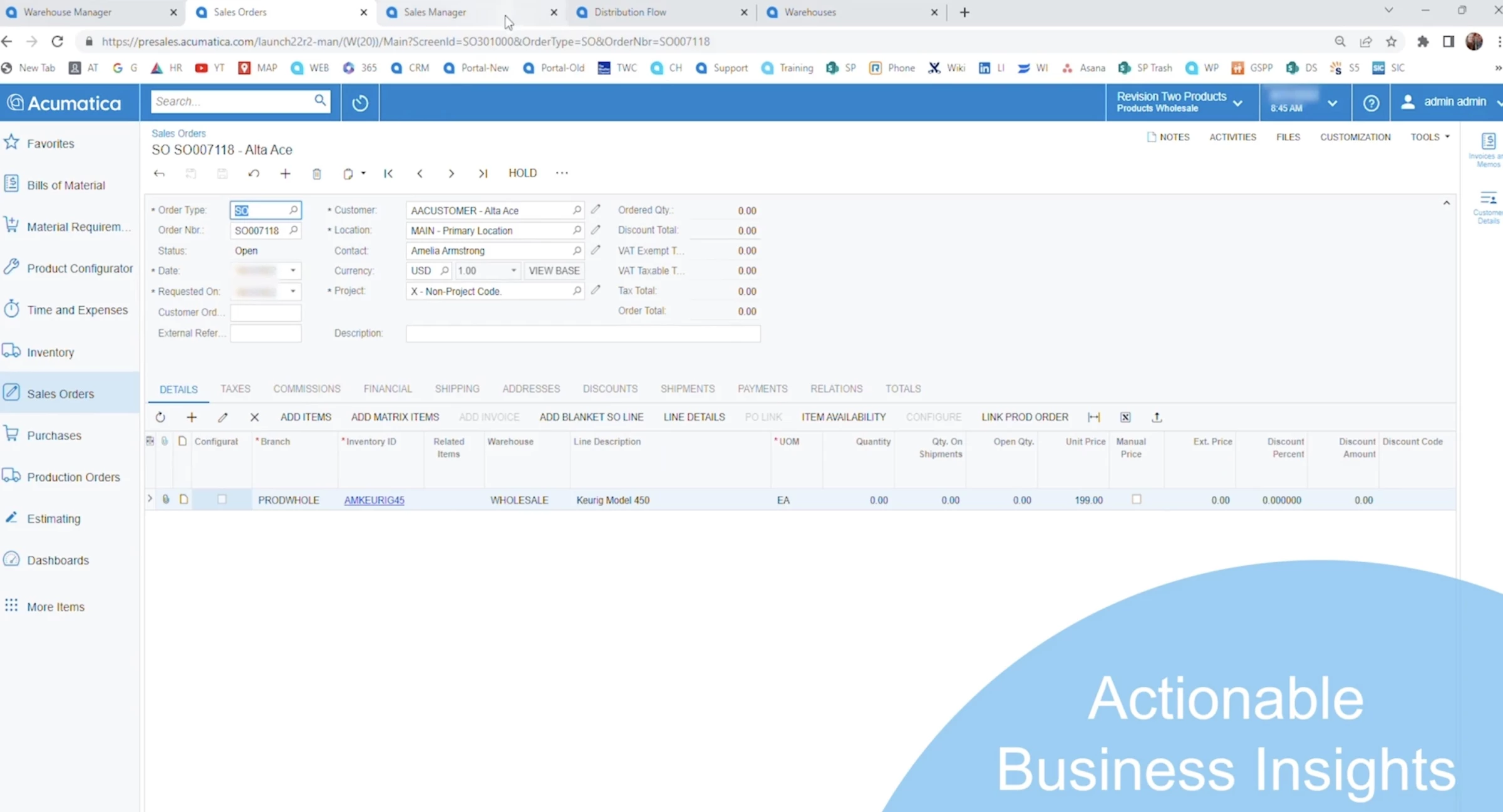This screenshot has height=812, width=1503.
Task: Switch to the Addresses tab
Action: (531, 389)
